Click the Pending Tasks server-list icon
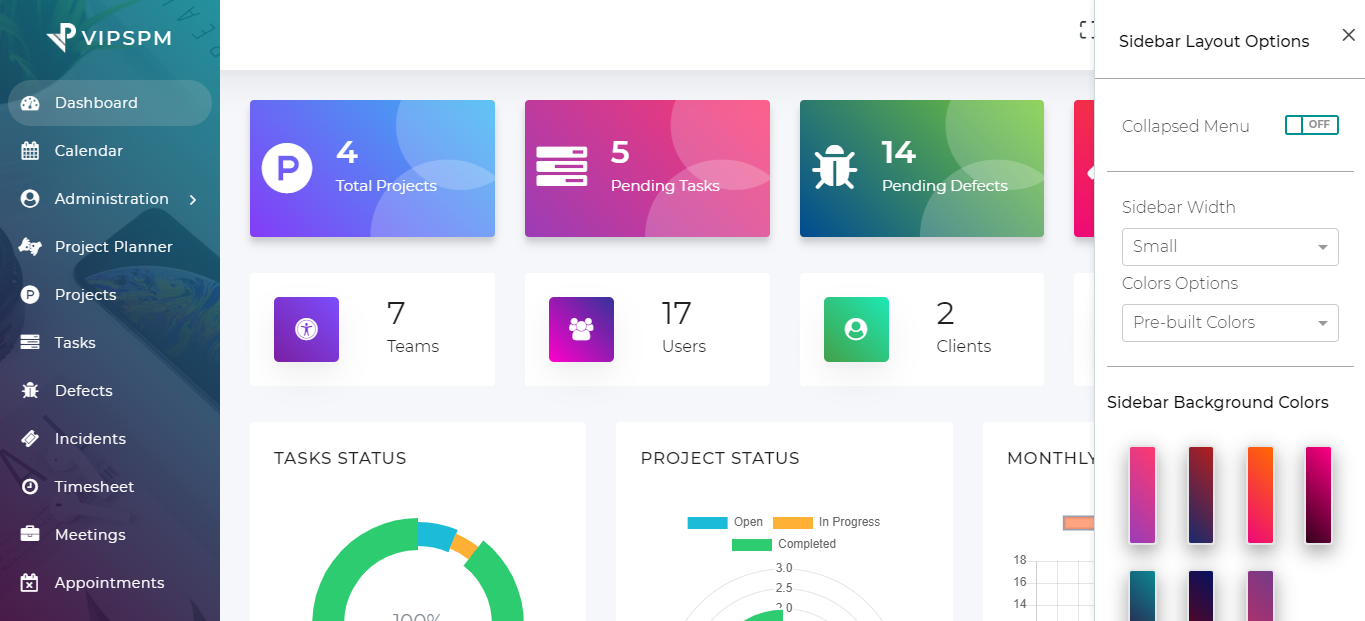The image size is (1365, 621). [x=561, y=167]
